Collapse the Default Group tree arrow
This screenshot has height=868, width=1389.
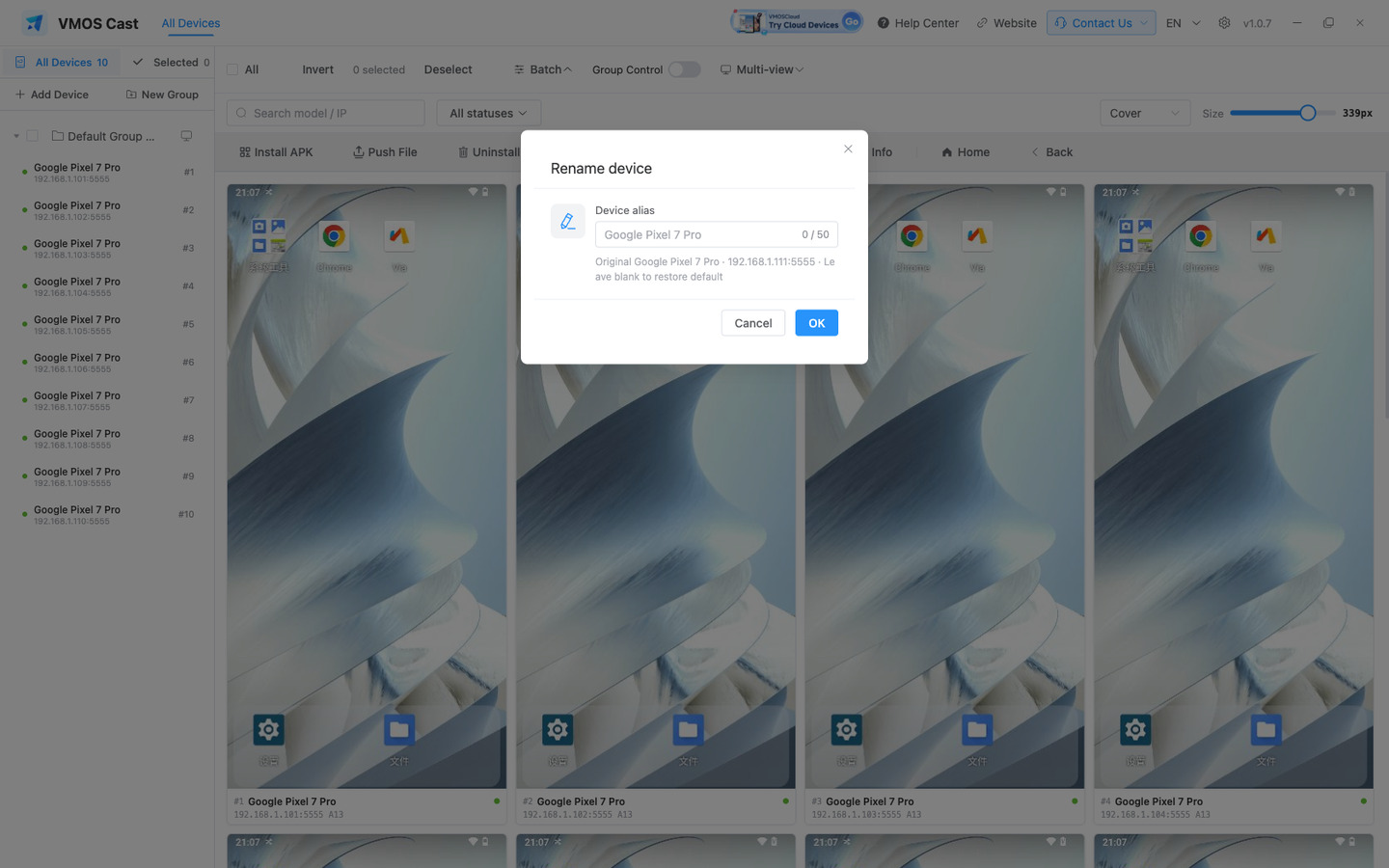[16, 136]
